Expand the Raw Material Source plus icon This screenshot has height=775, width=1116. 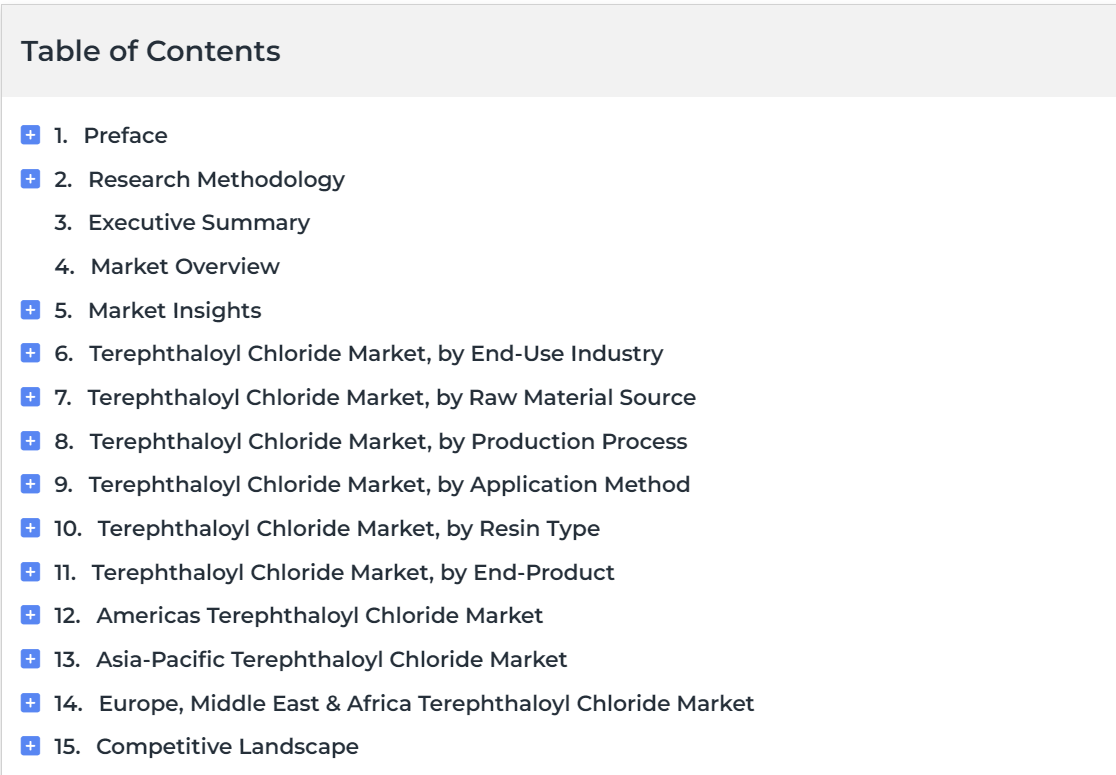(31, 396)
